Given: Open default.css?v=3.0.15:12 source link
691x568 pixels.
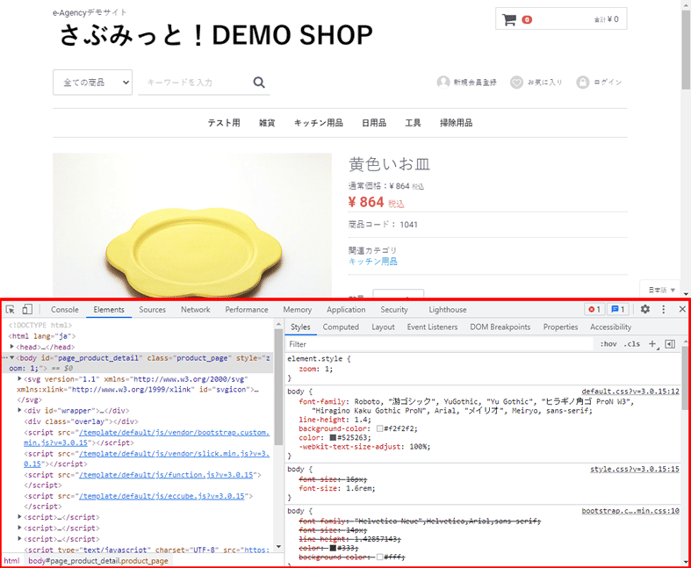Looking at the screenshot, I should 630,391.
